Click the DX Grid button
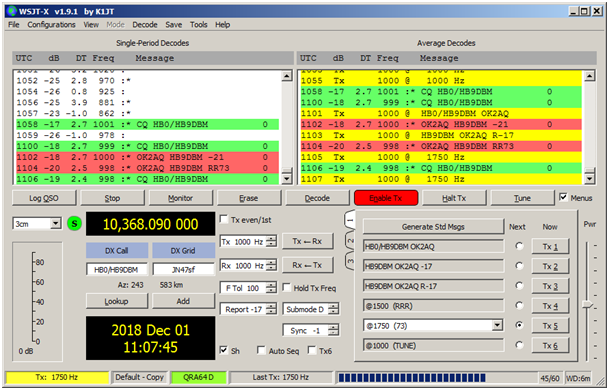The width and height of the screenshot is (609, 390). coord(183,251)
